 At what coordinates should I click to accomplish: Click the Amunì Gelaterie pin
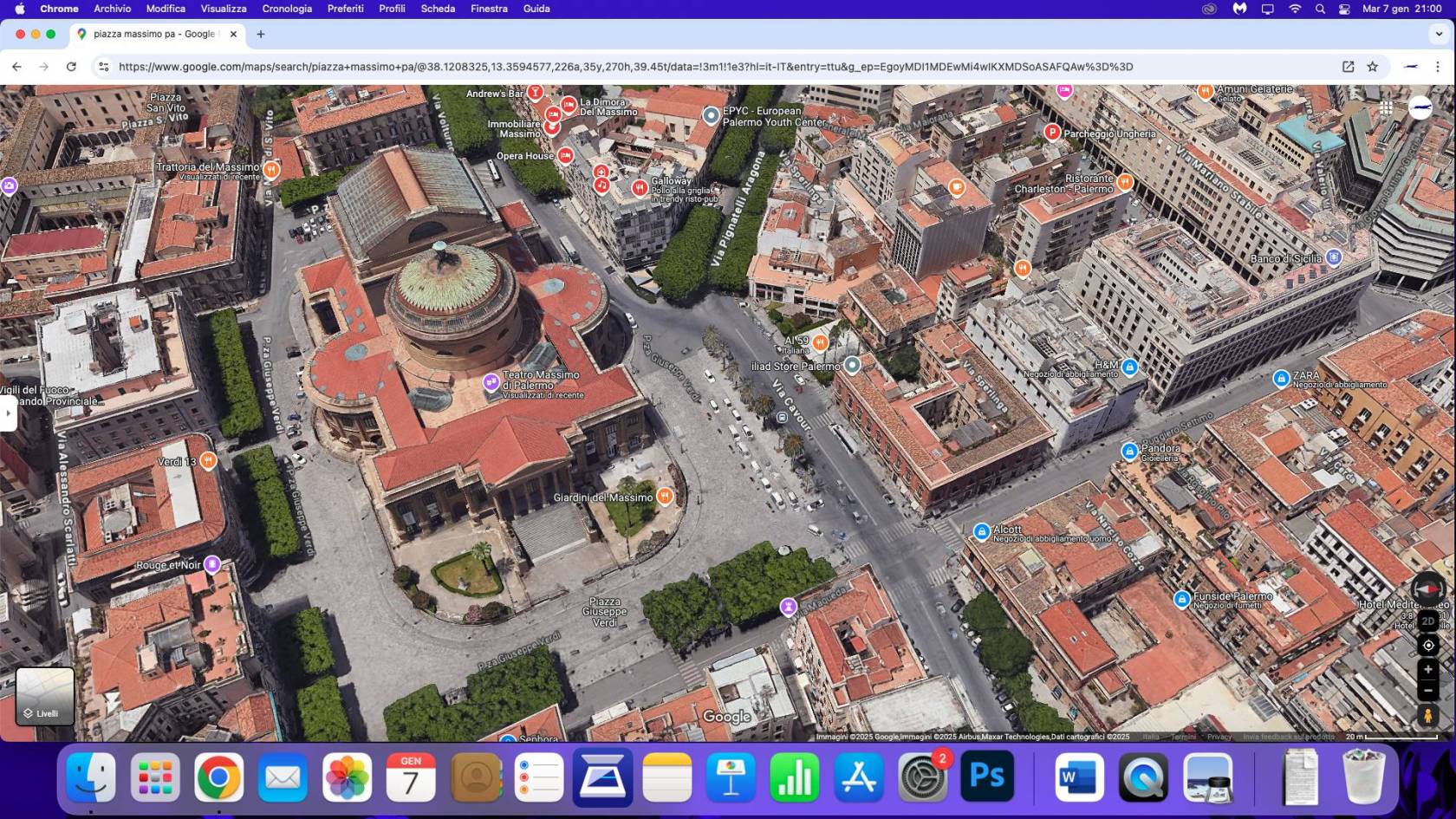1205,91
